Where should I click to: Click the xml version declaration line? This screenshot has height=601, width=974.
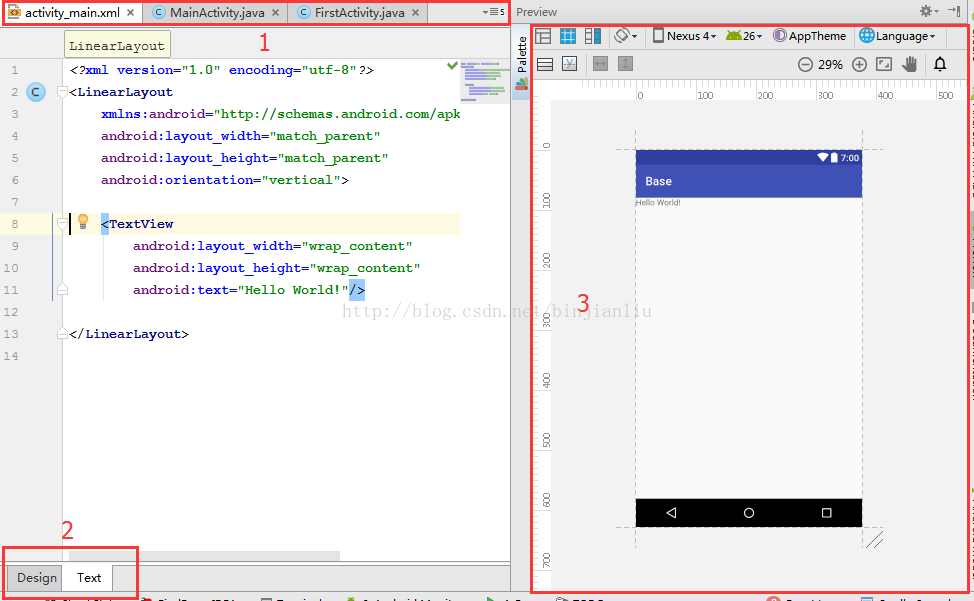point(222,70)
